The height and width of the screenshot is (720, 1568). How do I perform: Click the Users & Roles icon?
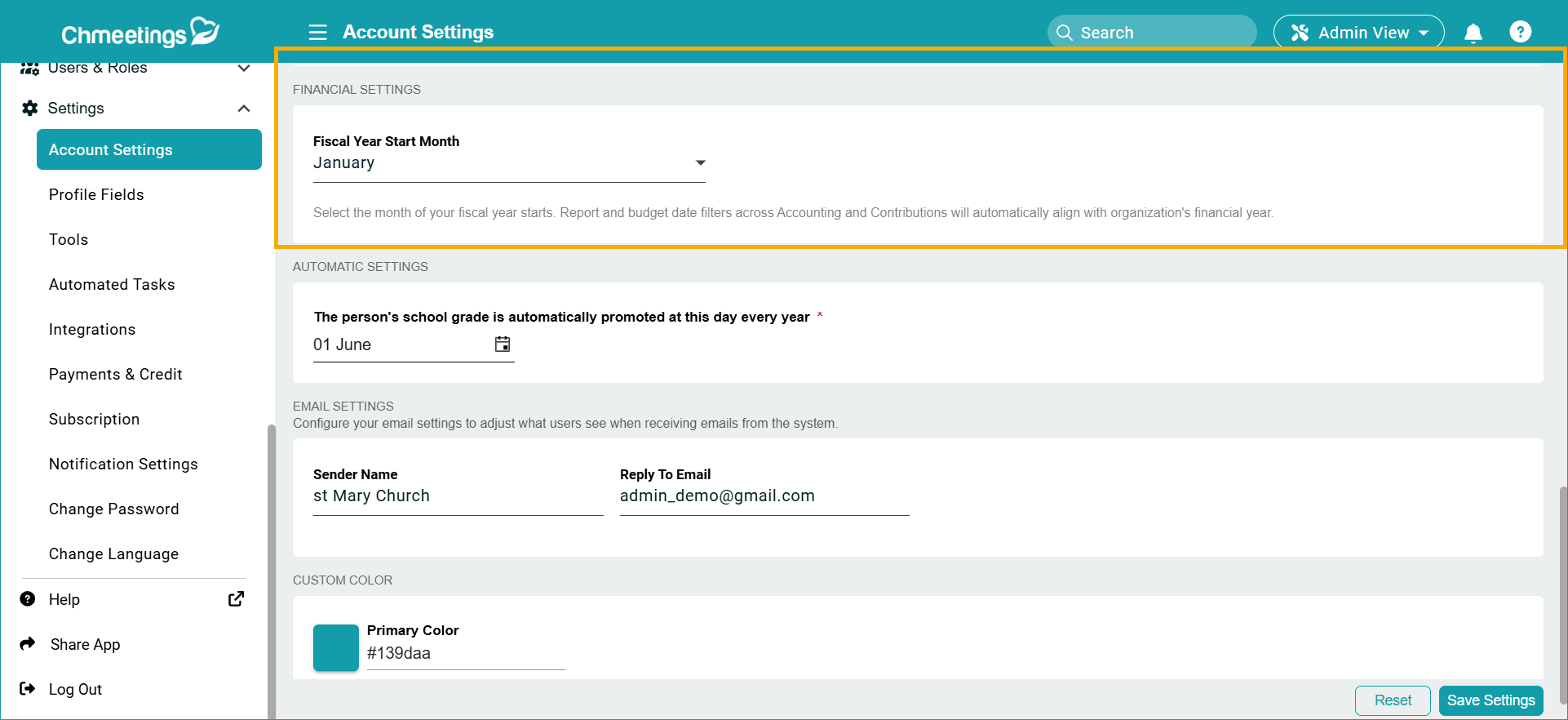(x=30, y=68)
